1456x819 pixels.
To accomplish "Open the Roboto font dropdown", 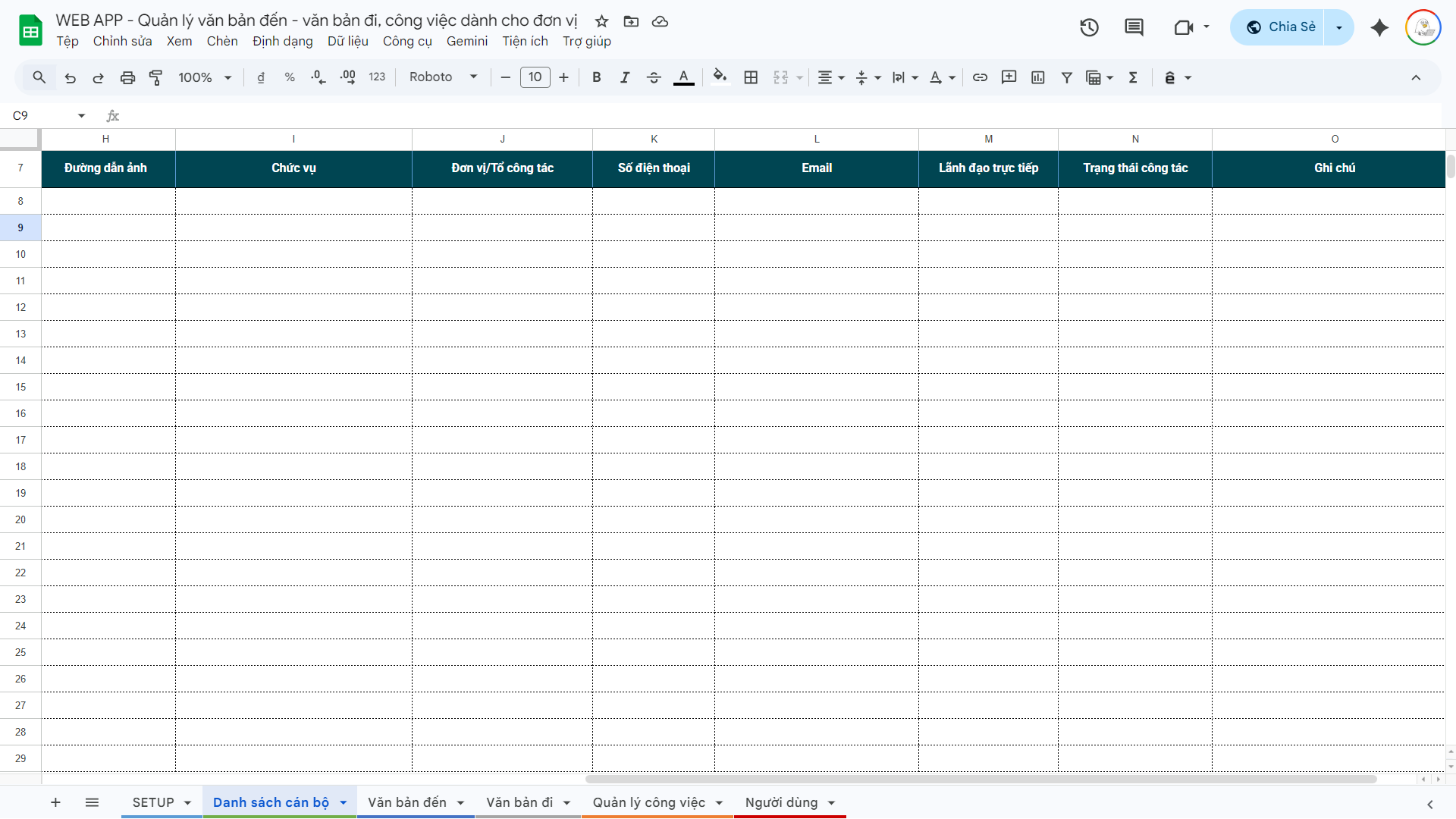I will pyautogui.click(x=443, y=77).
